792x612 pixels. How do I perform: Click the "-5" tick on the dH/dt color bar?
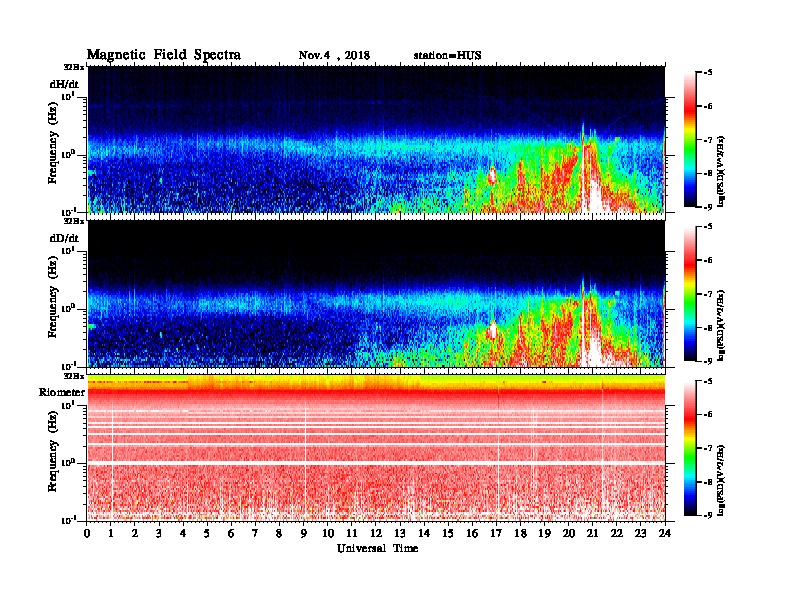pyautogui.click(x=708, y=72)
